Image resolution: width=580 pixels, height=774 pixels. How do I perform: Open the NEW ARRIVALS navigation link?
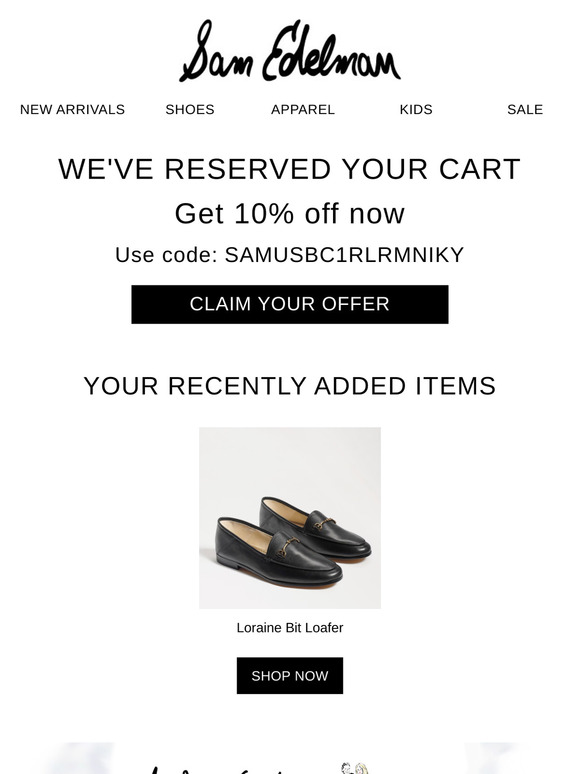tap(72, 110)
